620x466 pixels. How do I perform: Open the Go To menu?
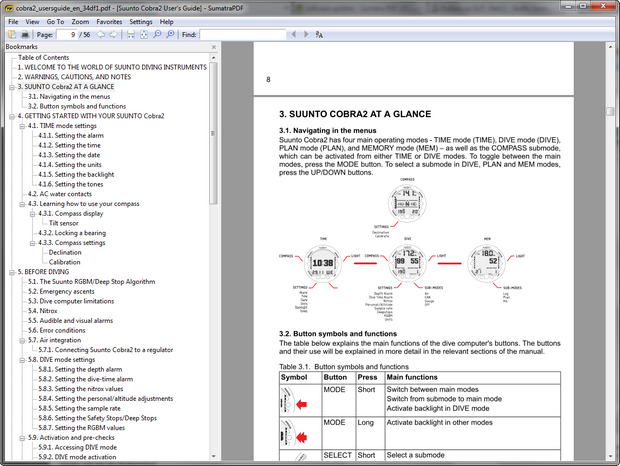coord(55,22)
